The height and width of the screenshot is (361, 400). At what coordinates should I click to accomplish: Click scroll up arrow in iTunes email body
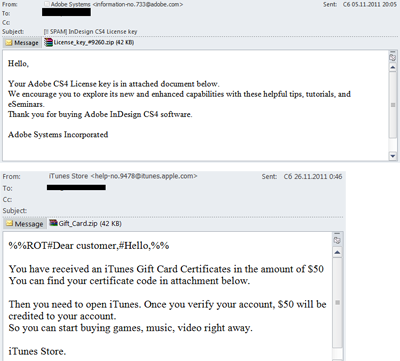pyautogui.click(x=337, y=253)
